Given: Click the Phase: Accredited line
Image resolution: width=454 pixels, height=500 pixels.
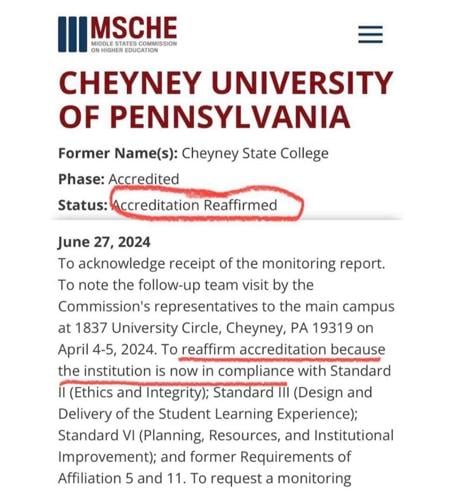Looking at the screenshot, I should point(119,179).
